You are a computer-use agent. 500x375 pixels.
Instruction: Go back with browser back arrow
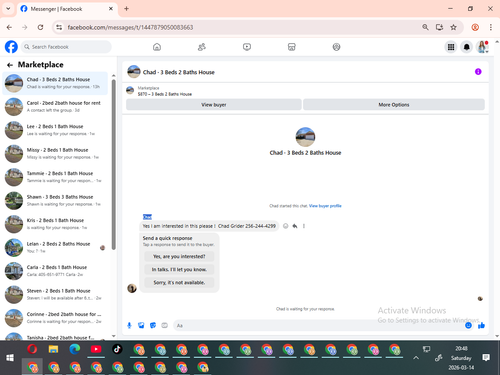click(9, 27)
